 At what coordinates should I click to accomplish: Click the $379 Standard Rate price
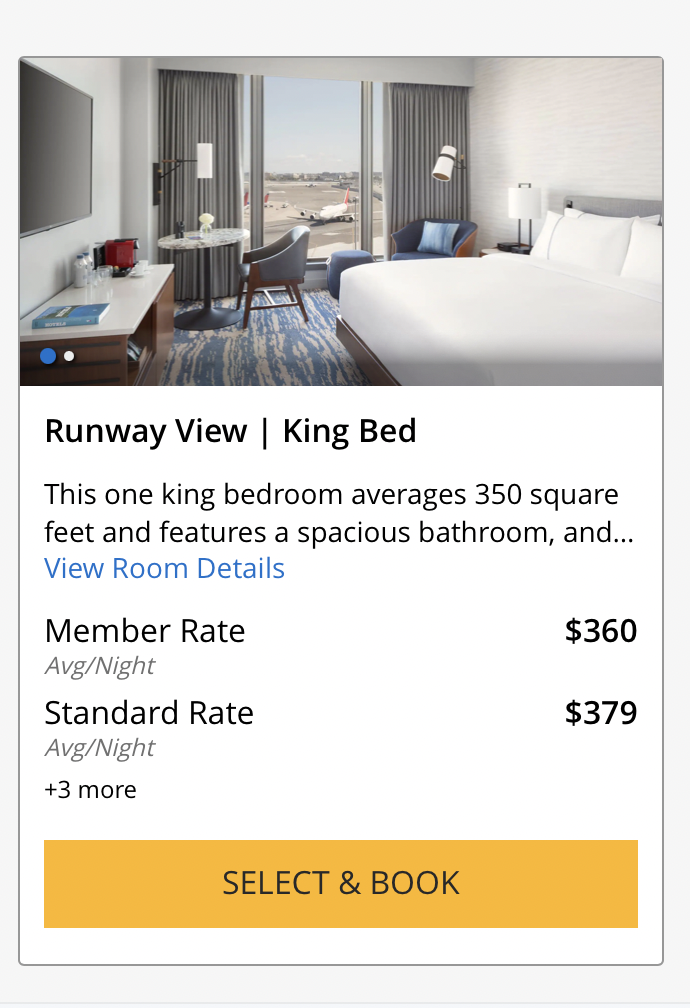(600, 713)
